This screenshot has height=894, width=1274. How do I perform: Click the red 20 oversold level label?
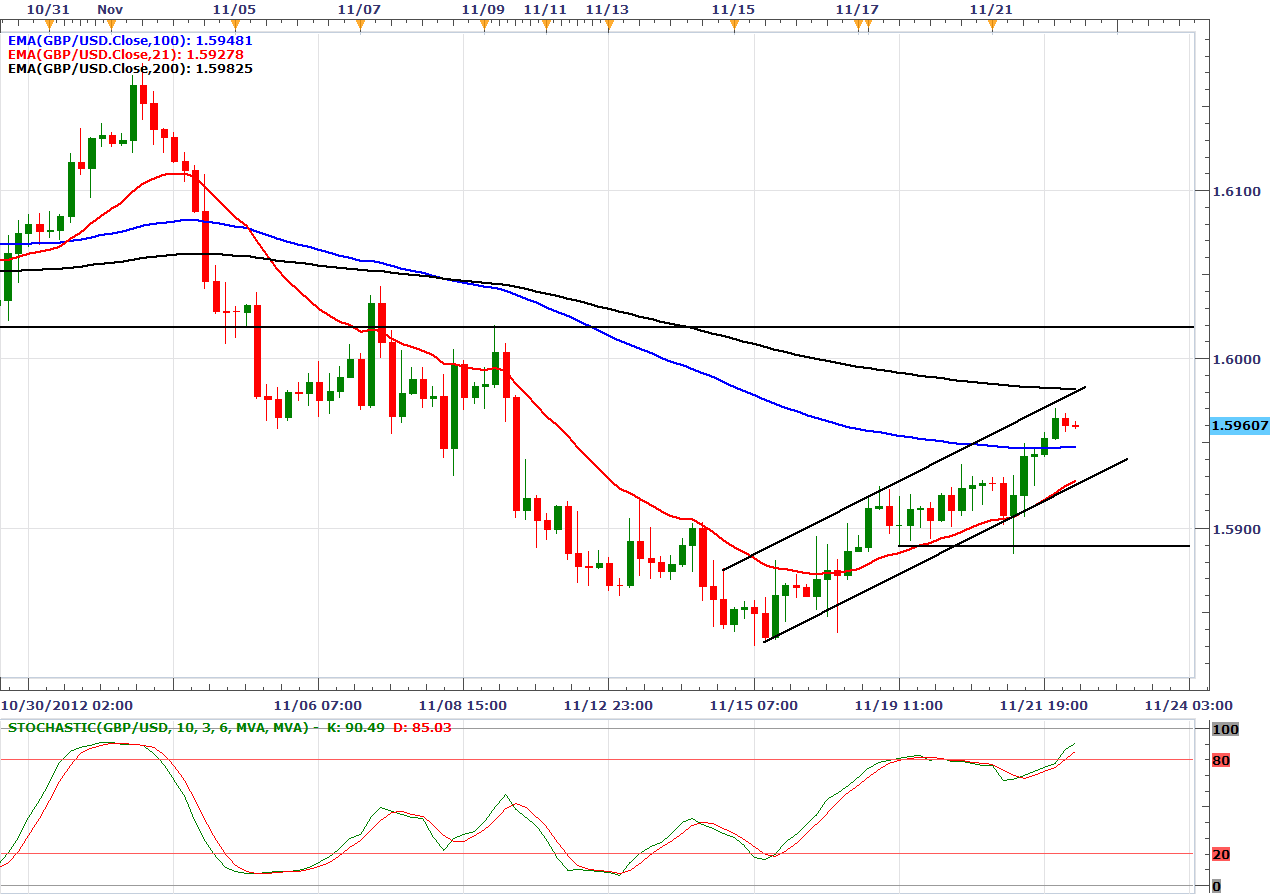1220,854
